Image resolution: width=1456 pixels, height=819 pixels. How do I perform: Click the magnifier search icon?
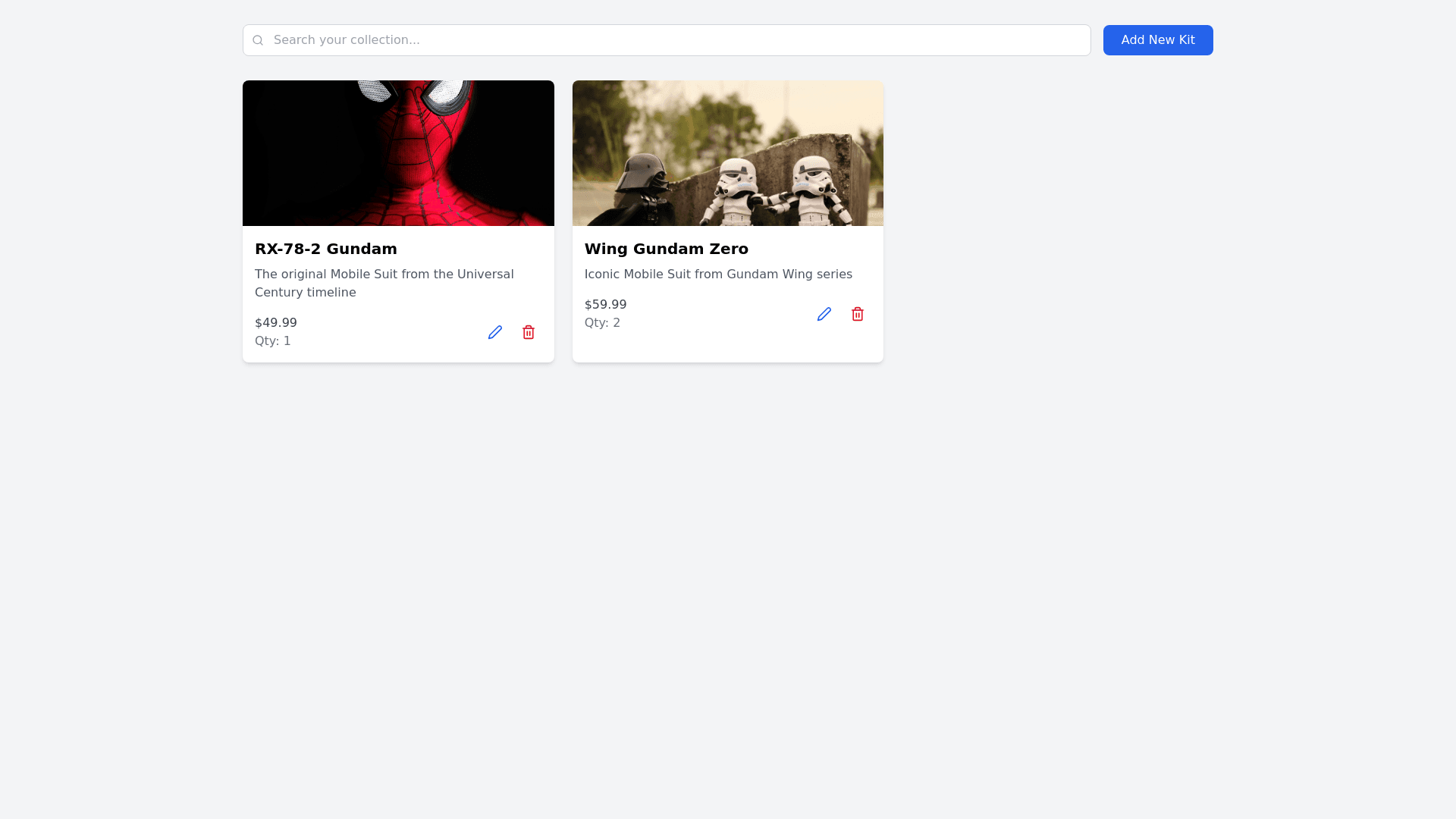pyautogui.click(x=258, y=40)
